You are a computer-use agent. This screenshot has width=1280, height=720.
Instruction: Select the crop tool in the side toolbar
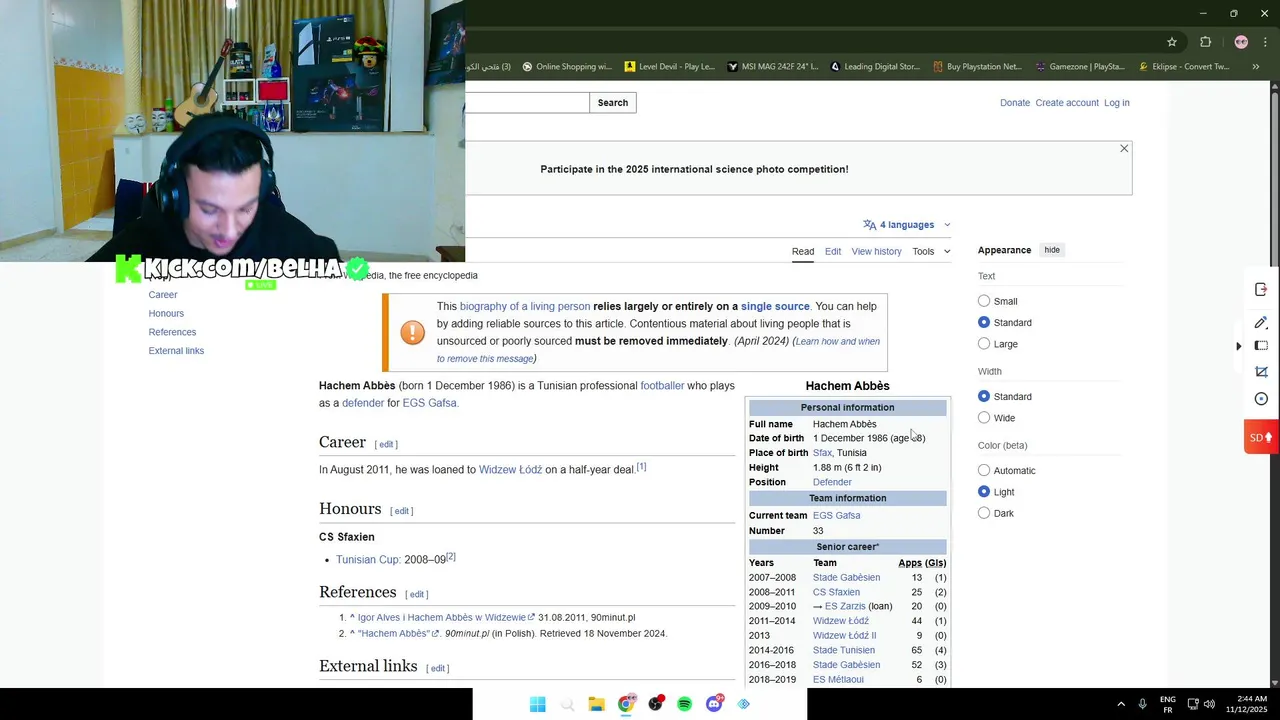(x=1261, y=372)
